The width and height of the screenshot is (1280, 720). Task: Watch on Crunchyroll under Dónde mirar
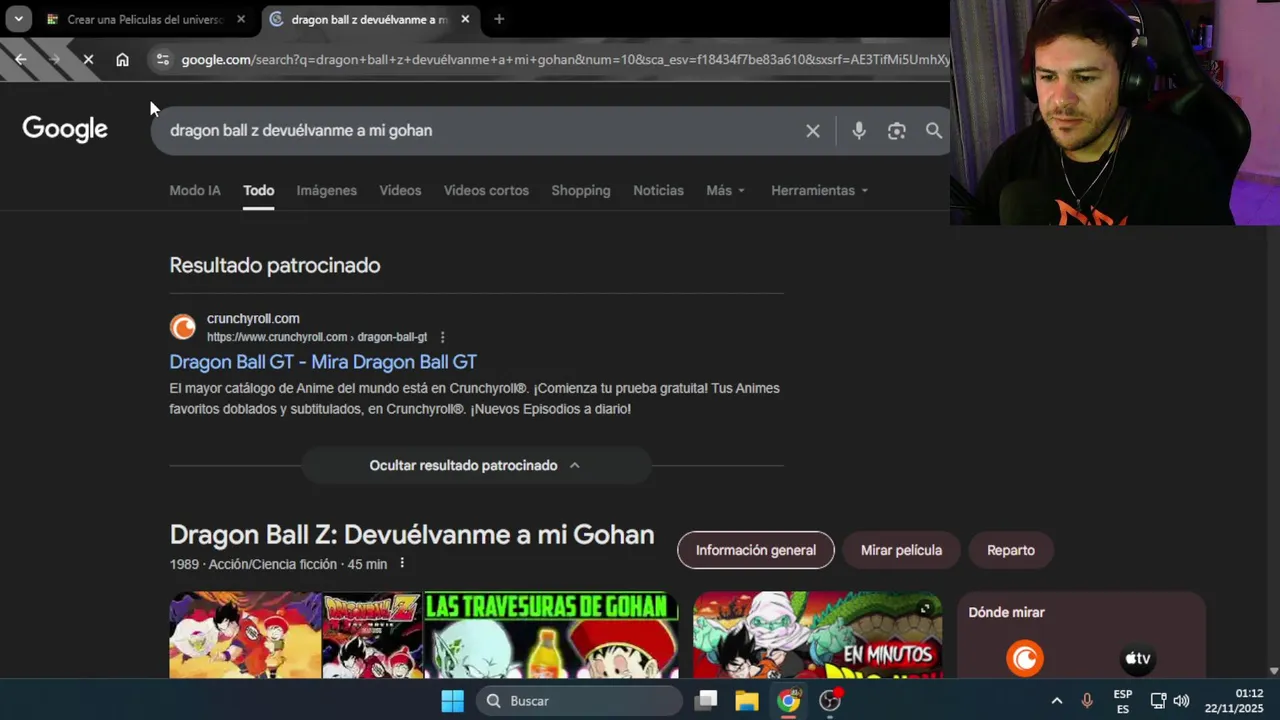tap(1025, 658)
